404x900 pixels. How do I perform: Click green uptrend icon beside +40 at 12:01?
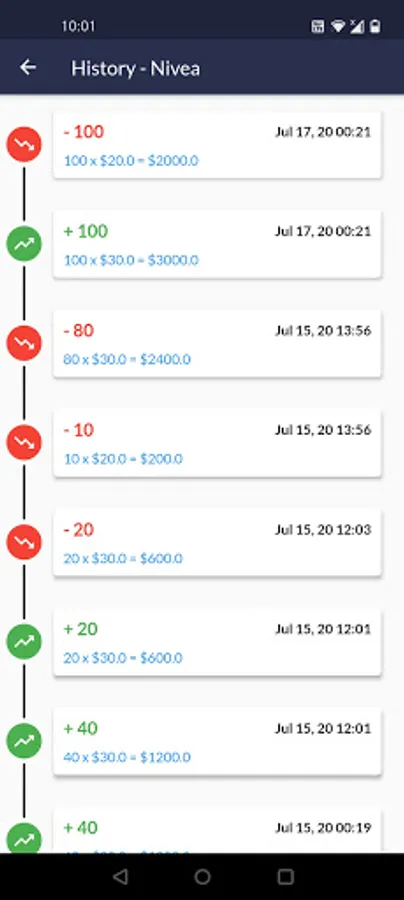tap(24, 741)
